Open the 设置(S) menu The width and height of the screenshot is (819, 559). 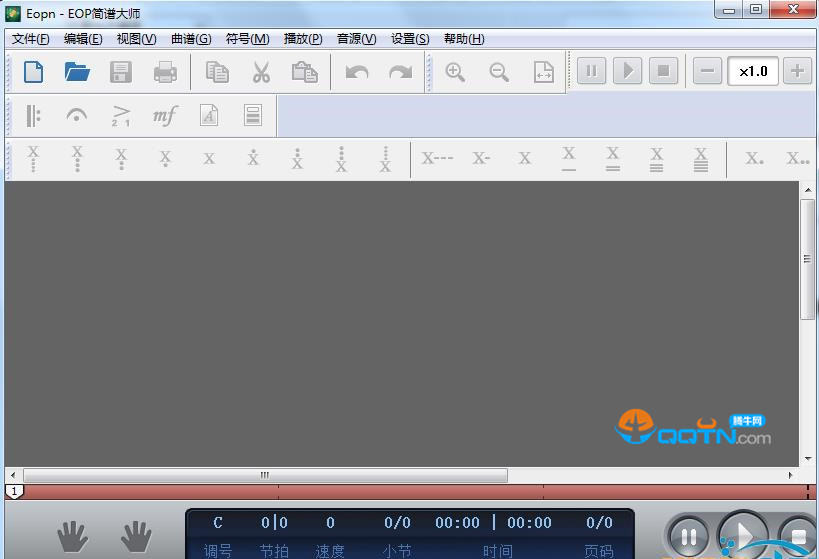tap(410, 39)
